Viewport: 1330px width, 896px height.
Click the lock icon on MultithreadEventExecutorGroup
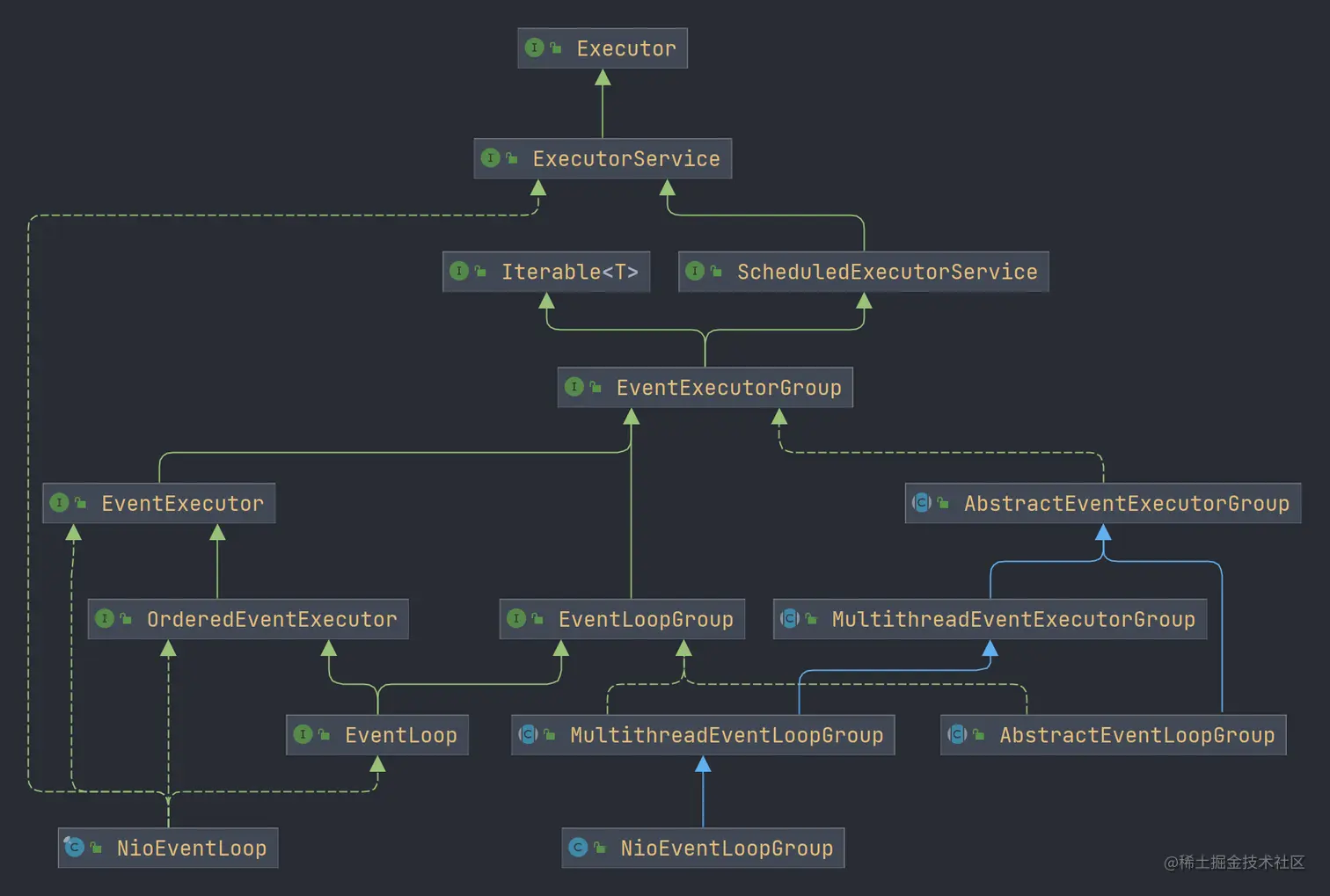tap(811, 618)
